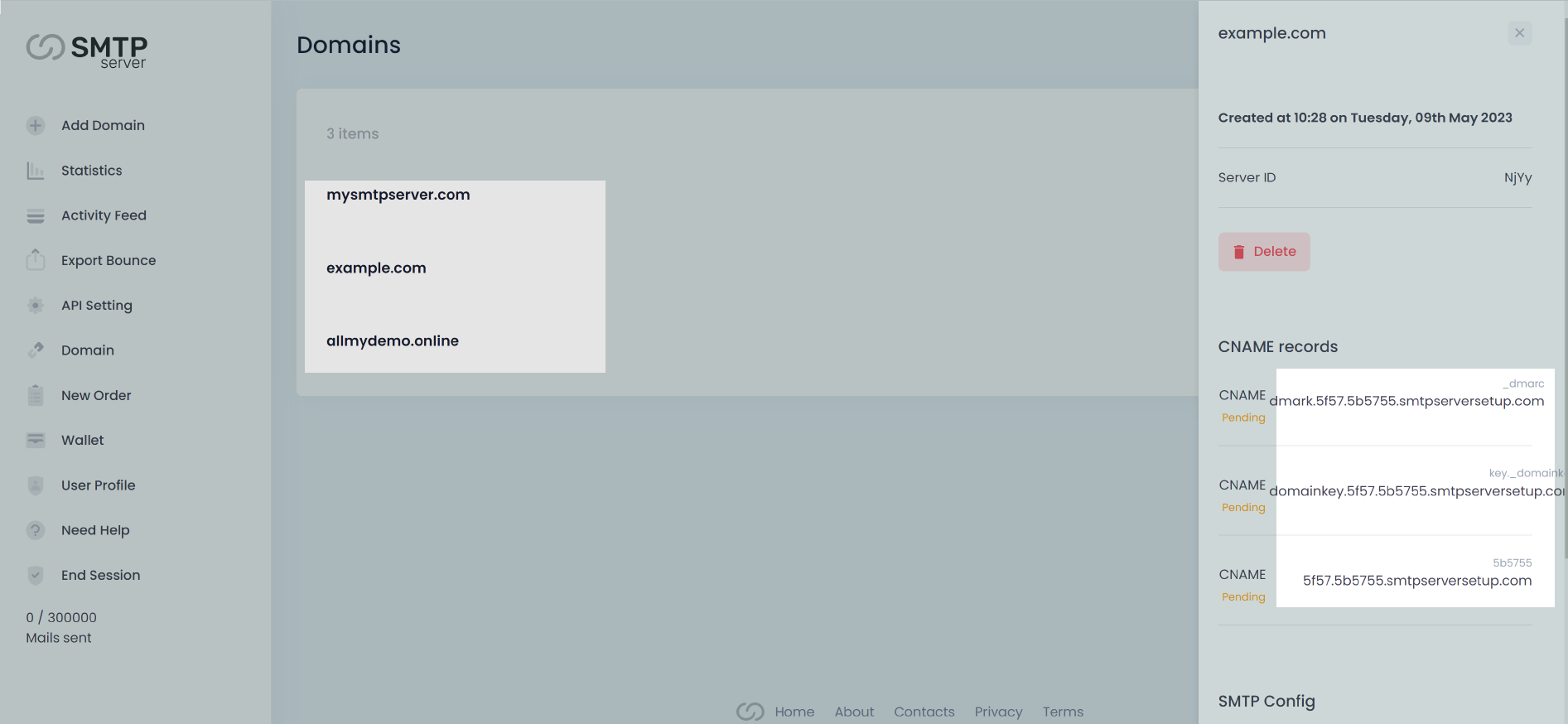
Task: Click the clipboard icon for New Order
Action: click(x=36, y=396)
